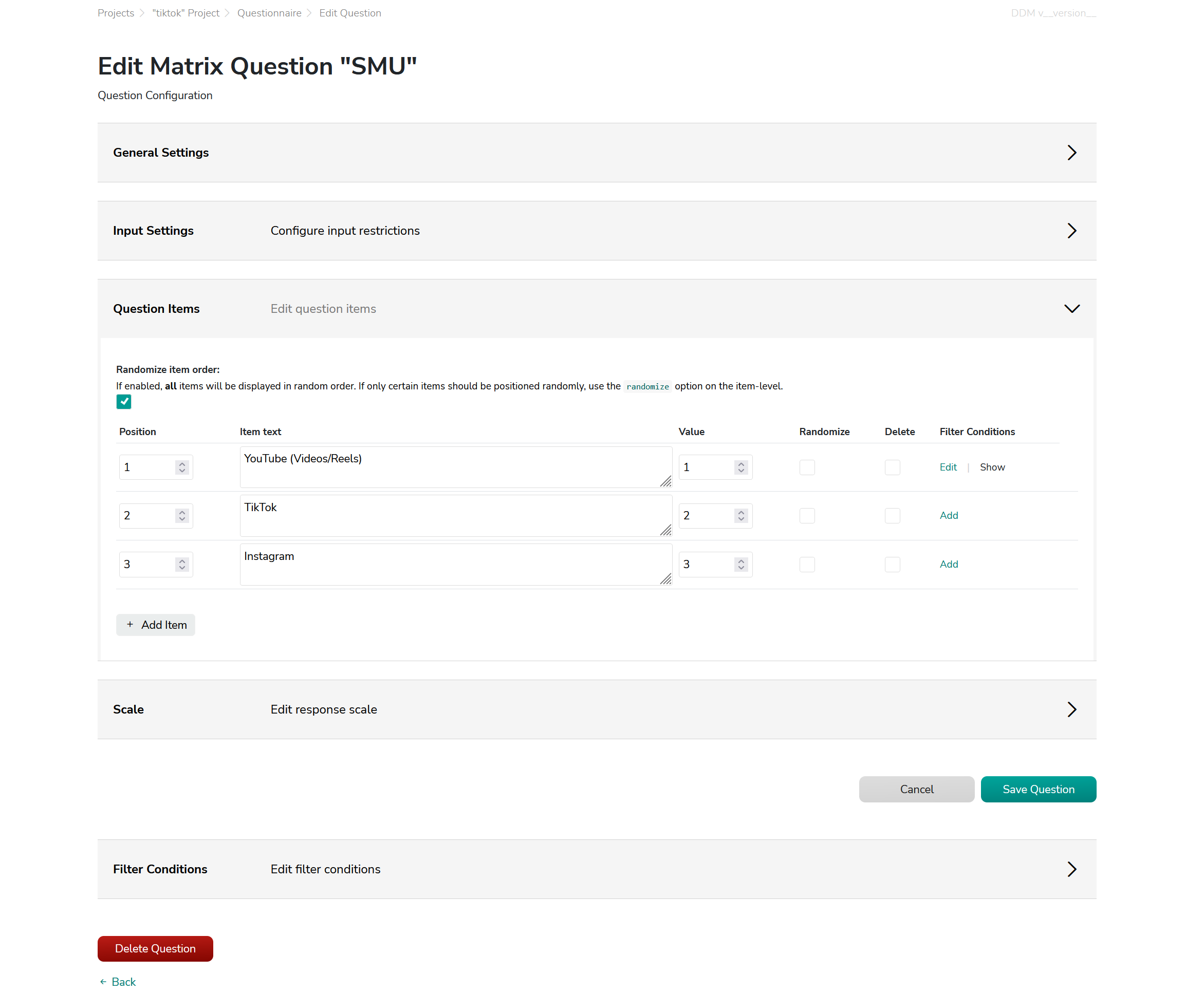Expand the General Settings chevron

point(1071,153)
